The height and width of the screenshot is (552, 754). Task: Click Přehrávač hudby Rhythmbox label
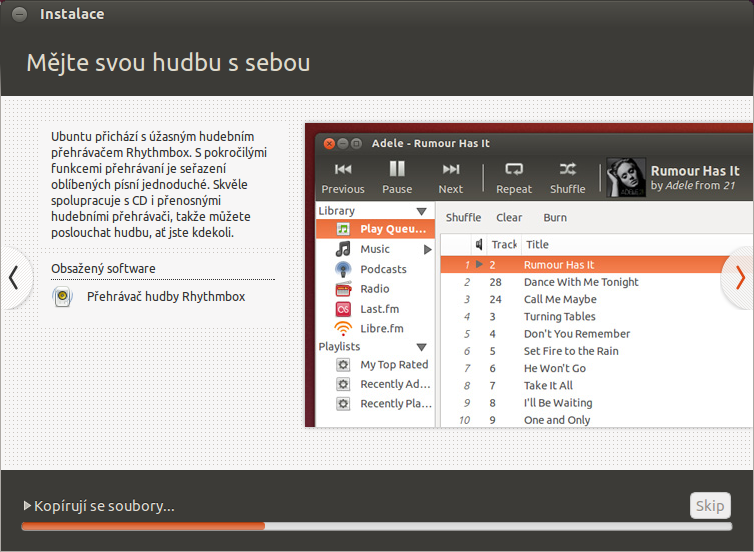166,297
